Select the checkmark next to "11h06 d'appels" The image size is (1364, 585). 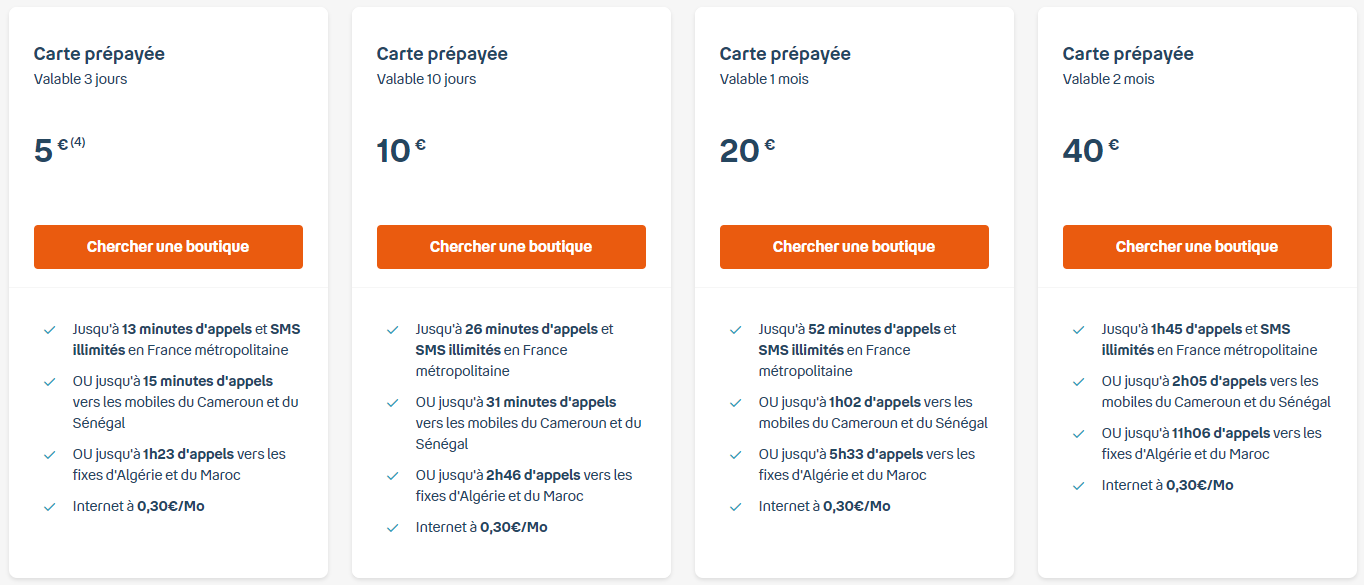pyautogui.click(x=1079, y=433)
